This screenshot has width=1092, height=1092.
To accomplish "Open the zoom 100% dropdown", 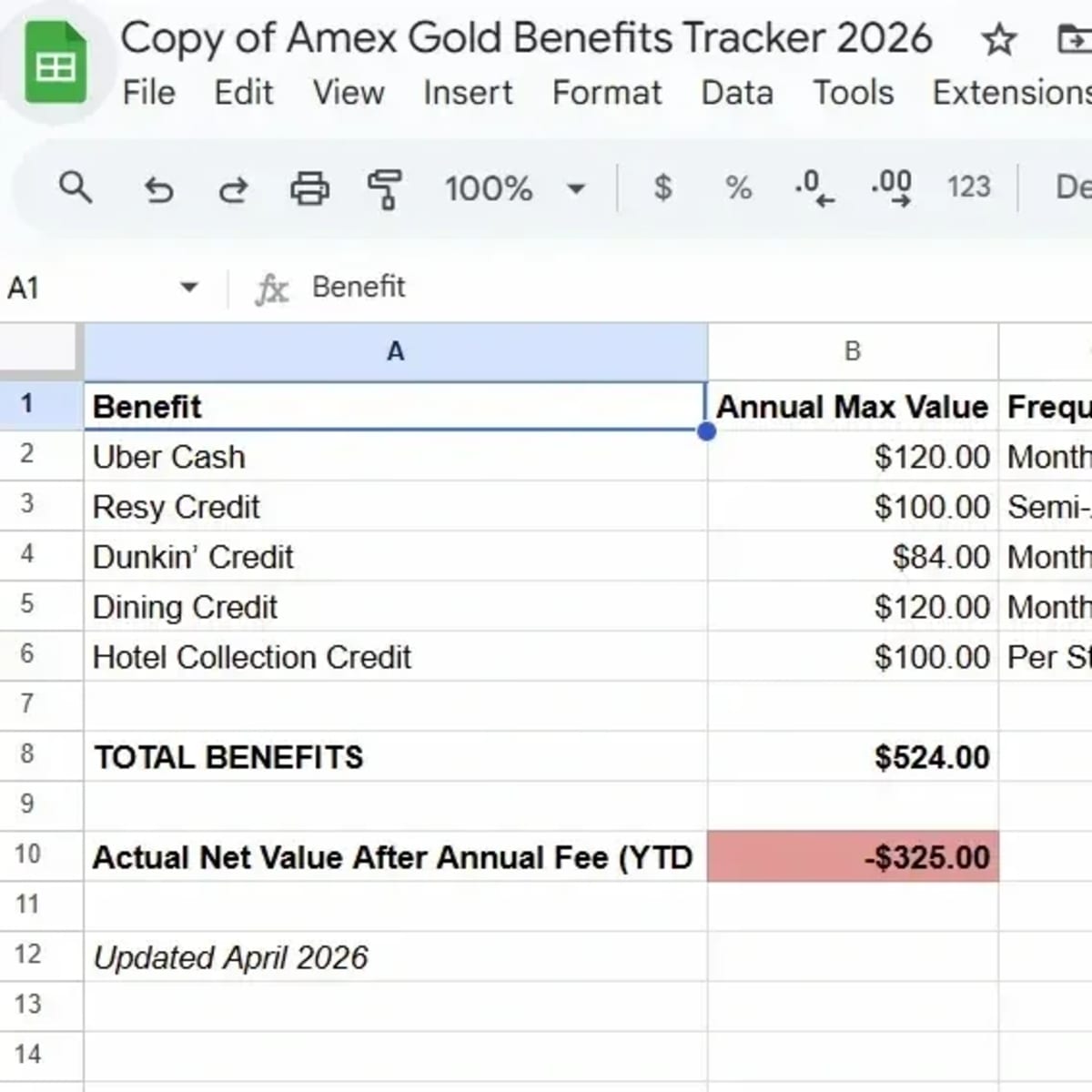I will pyautogui.click(x=514, y=189).
